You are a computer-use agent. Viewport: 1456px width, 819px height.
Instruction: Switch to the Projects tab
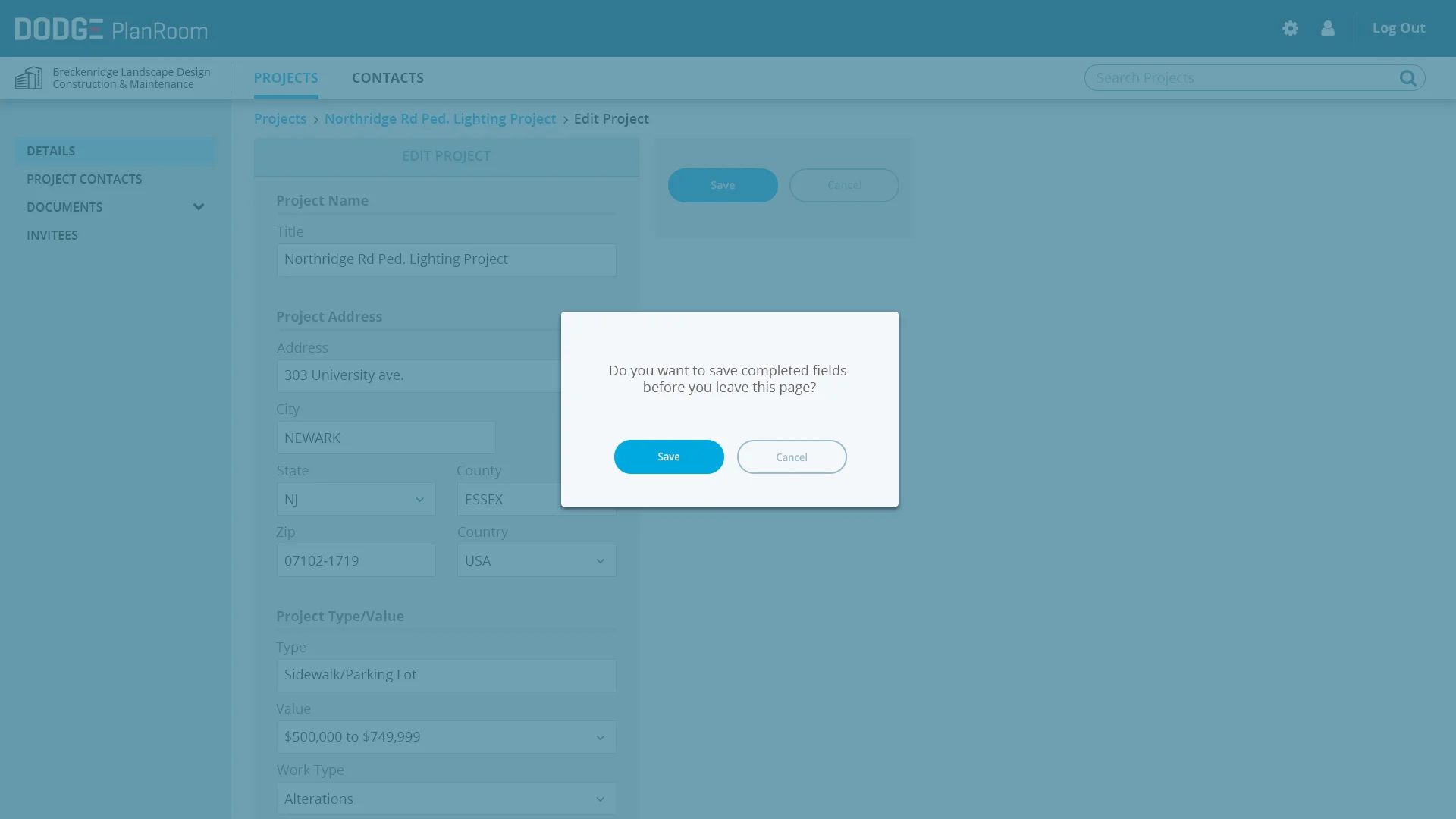[x=286, y=77]
